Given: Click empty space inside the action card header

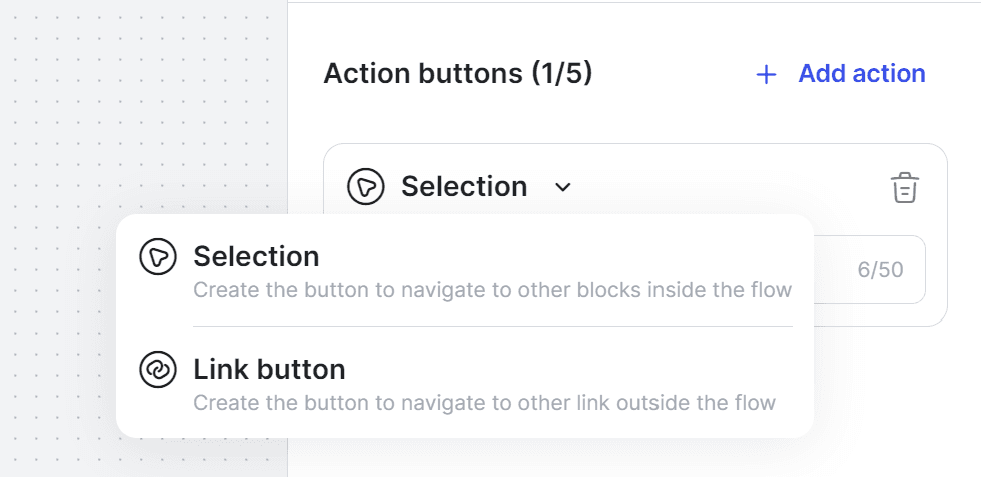Looking at the screenshot, I should point(726,187).
